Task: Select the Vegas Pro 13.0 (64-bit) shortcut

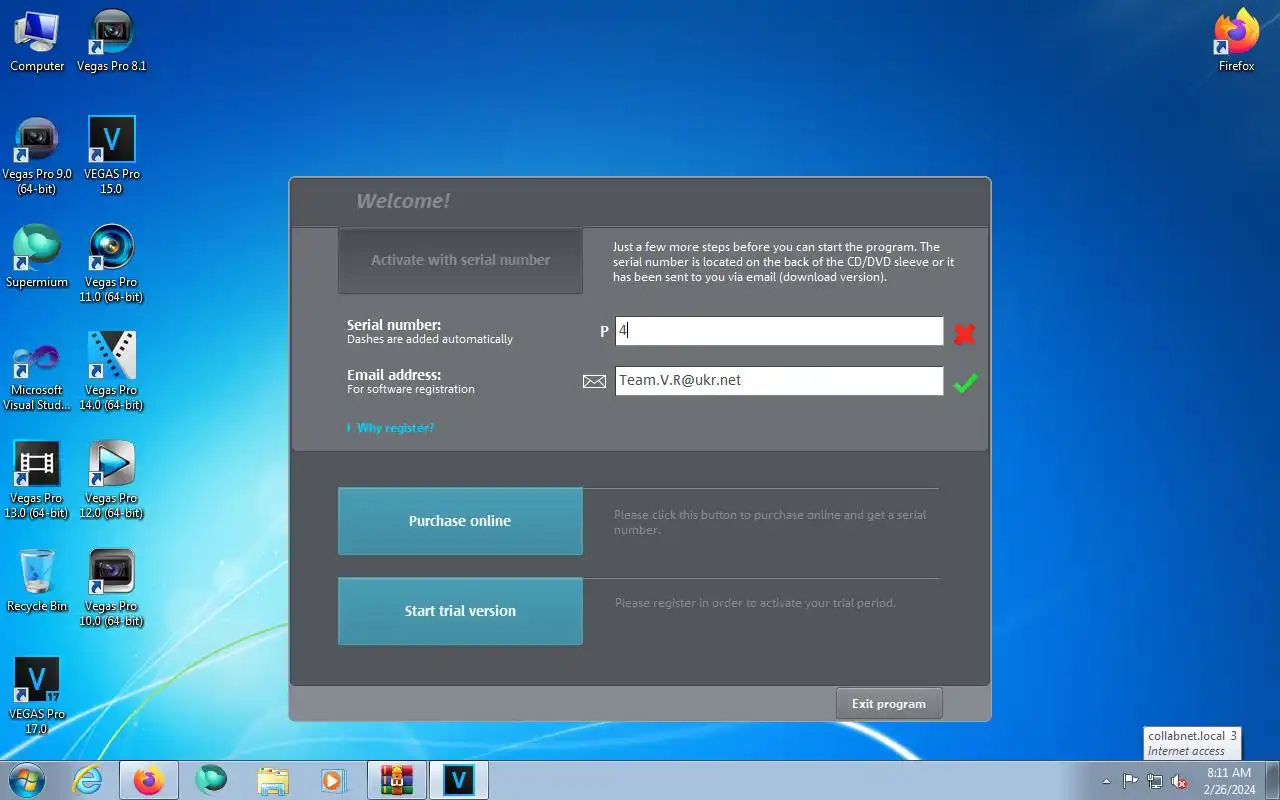Action: [x=37, y=480]
